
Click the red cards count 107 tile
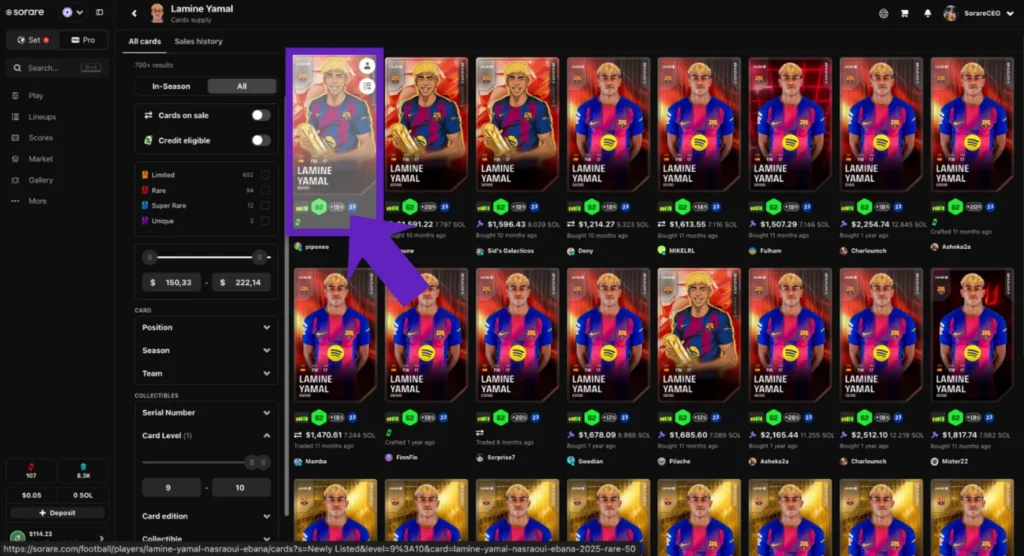(x=31, y=471)
